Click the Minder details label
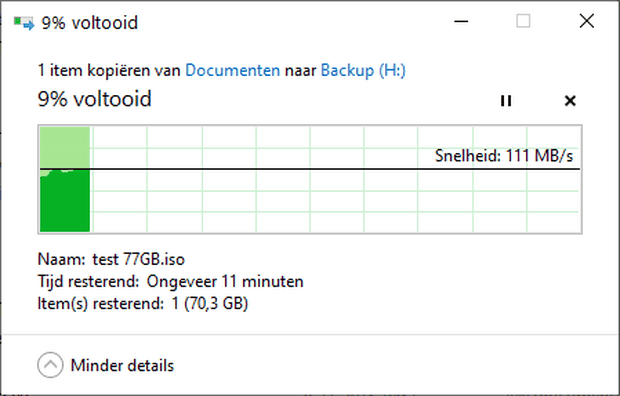Screen dimensions: 620x396 click(122, 365)
